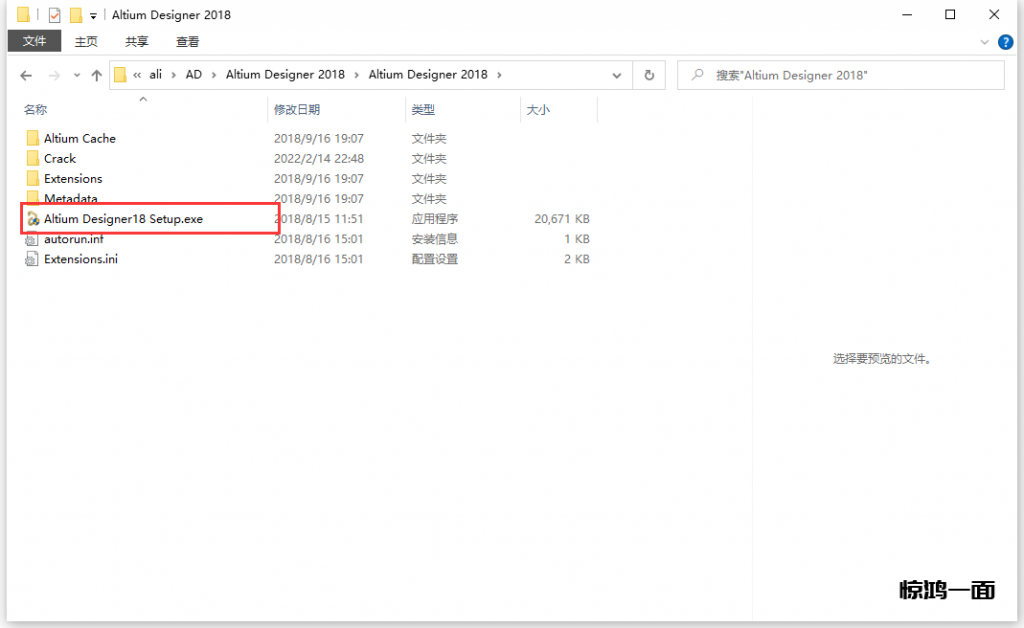Open the help question mark icon

(1004, 42)
